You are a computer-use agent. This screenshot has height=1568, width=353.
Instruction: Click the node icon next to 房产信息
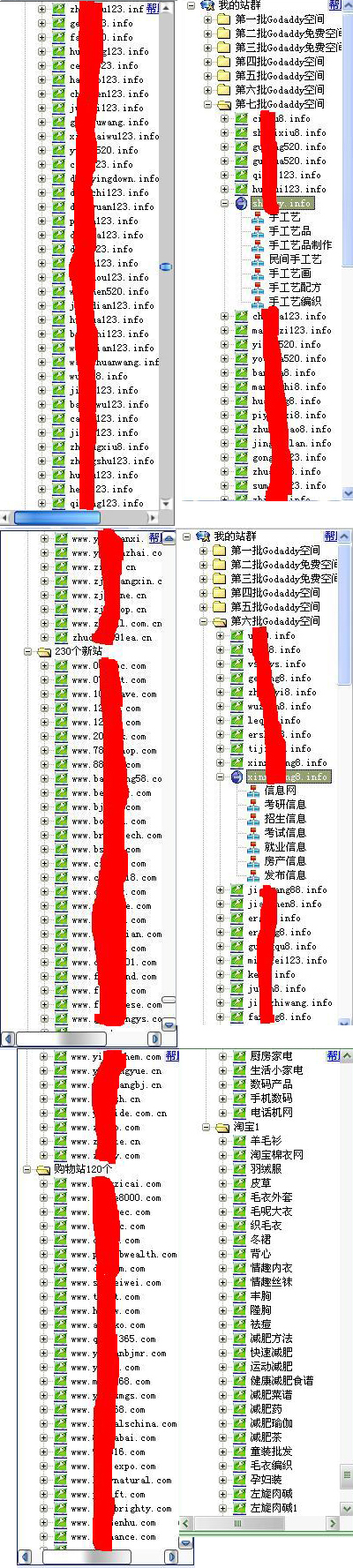click(x=253, y=861)
